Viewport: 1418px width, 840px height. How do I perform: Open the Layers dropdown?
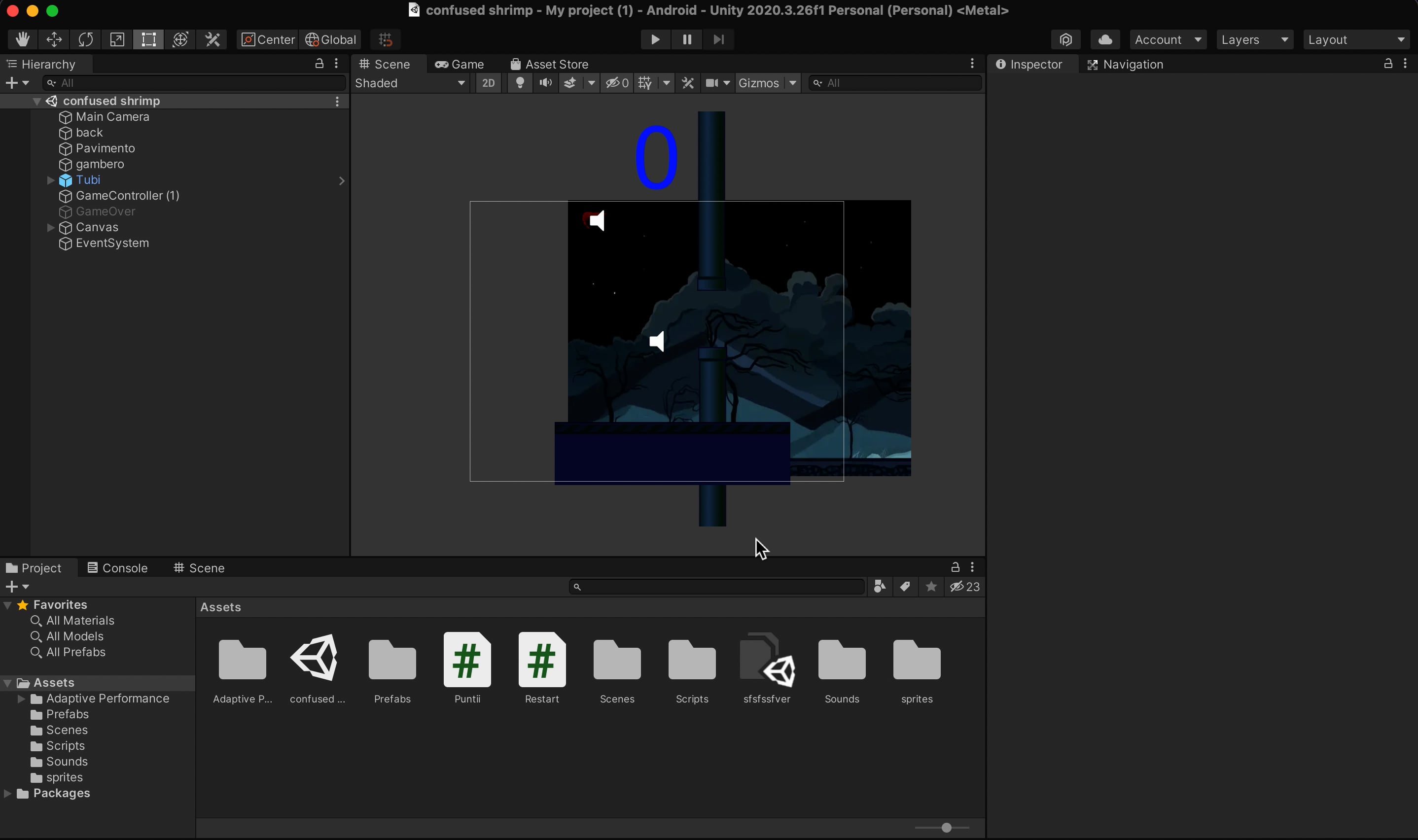click(x=1254, y=39)
